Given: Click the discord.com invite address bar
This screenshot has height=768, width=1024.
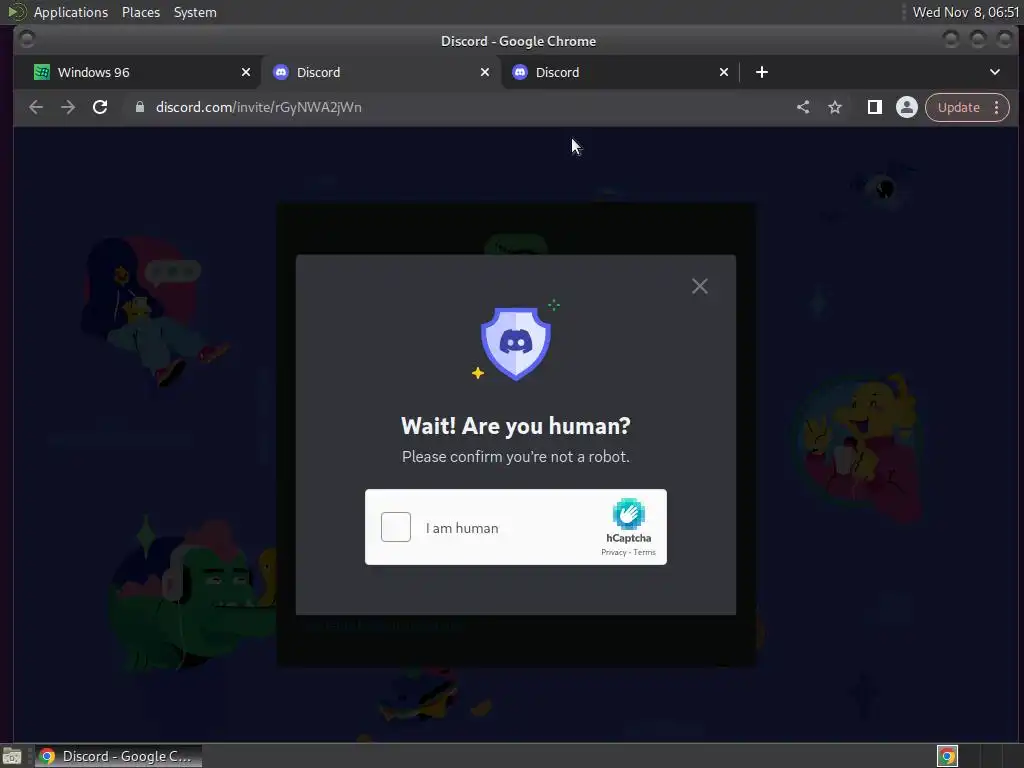Looking at the screenshot, I should pyautogui.click(x=457, y=107).
